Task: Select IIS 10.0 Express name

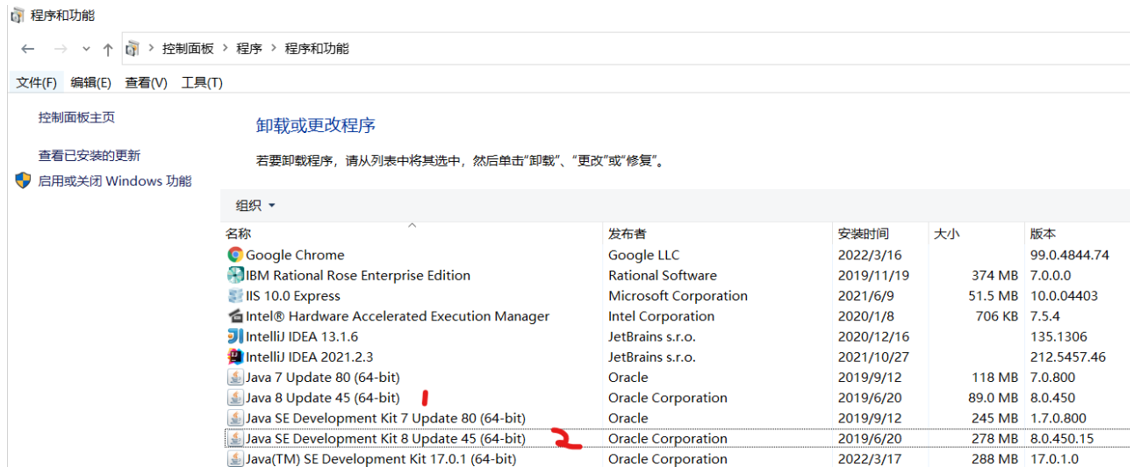Action: pyautogui.click(x=293, y=295)
